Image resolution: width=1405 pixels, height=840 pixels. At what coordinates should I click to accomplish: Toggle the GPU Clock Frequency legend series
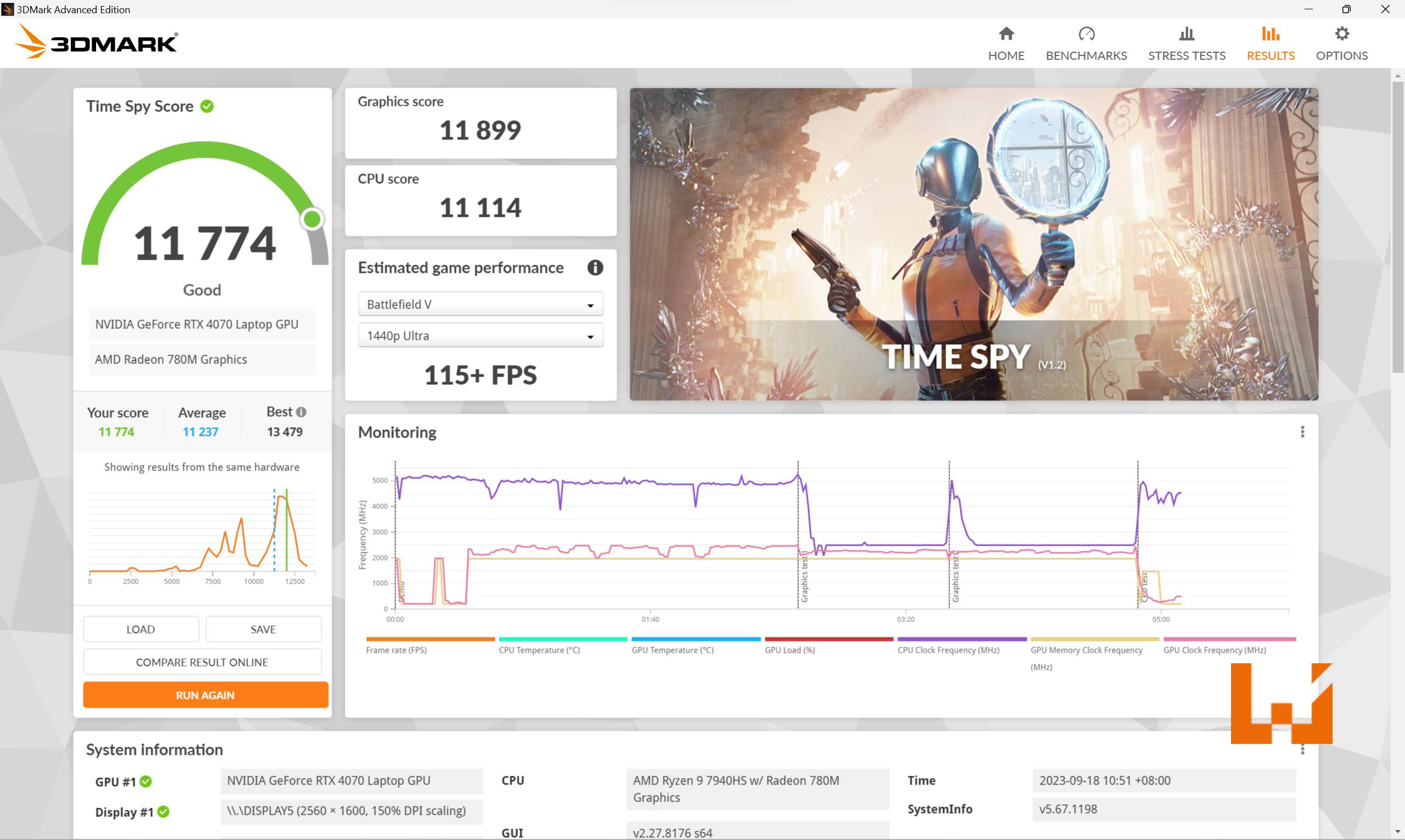1229,646
